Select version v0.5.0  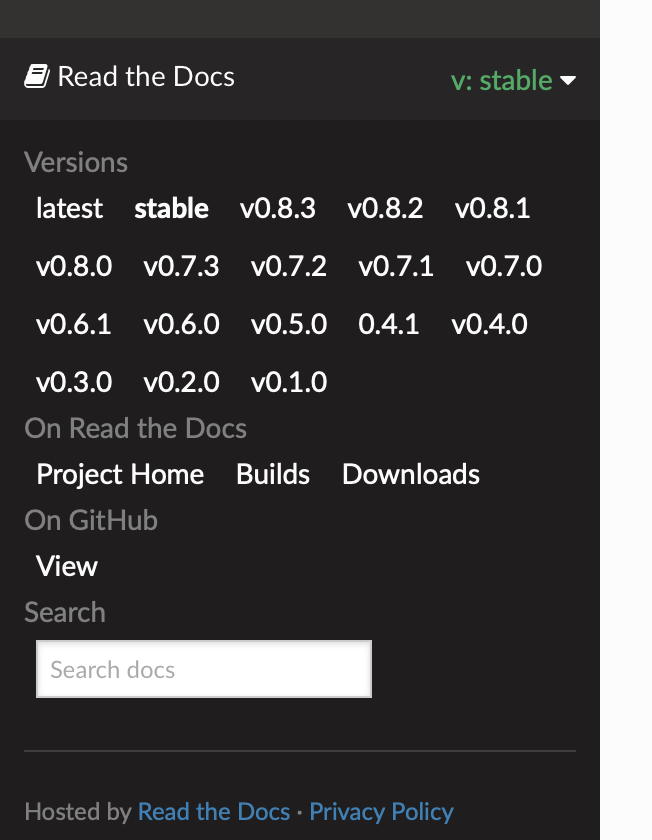[288, 324]
